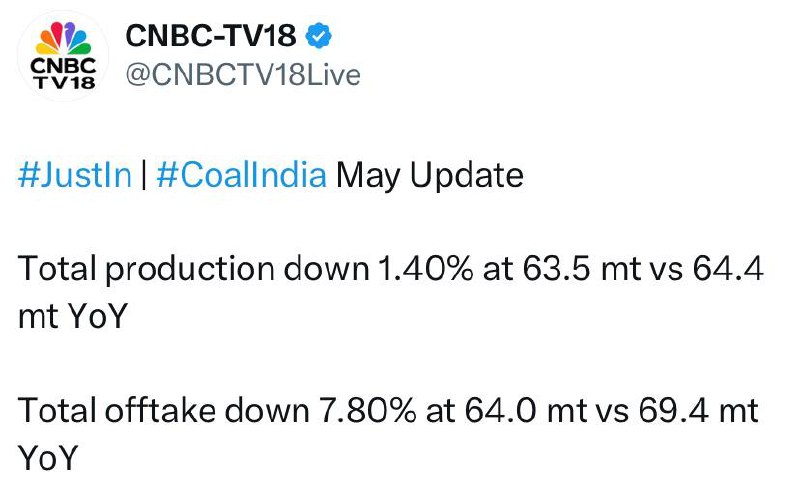This screenshot has width=800, height=491.
Task: Click the 64.4 prior-year production value
Action: tap(728, 268)
